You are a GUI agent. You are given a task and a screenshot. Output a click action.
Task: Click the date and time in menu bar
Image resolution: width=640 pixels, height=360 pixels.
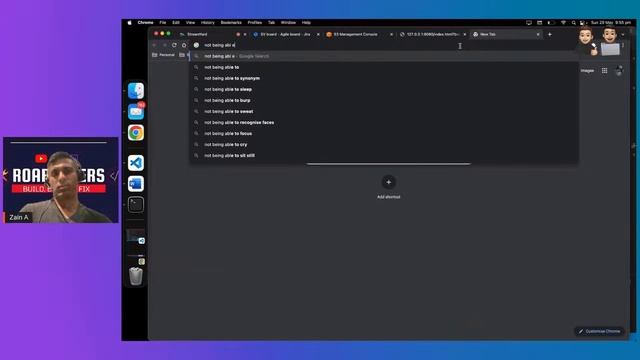(x=611, y=23)
